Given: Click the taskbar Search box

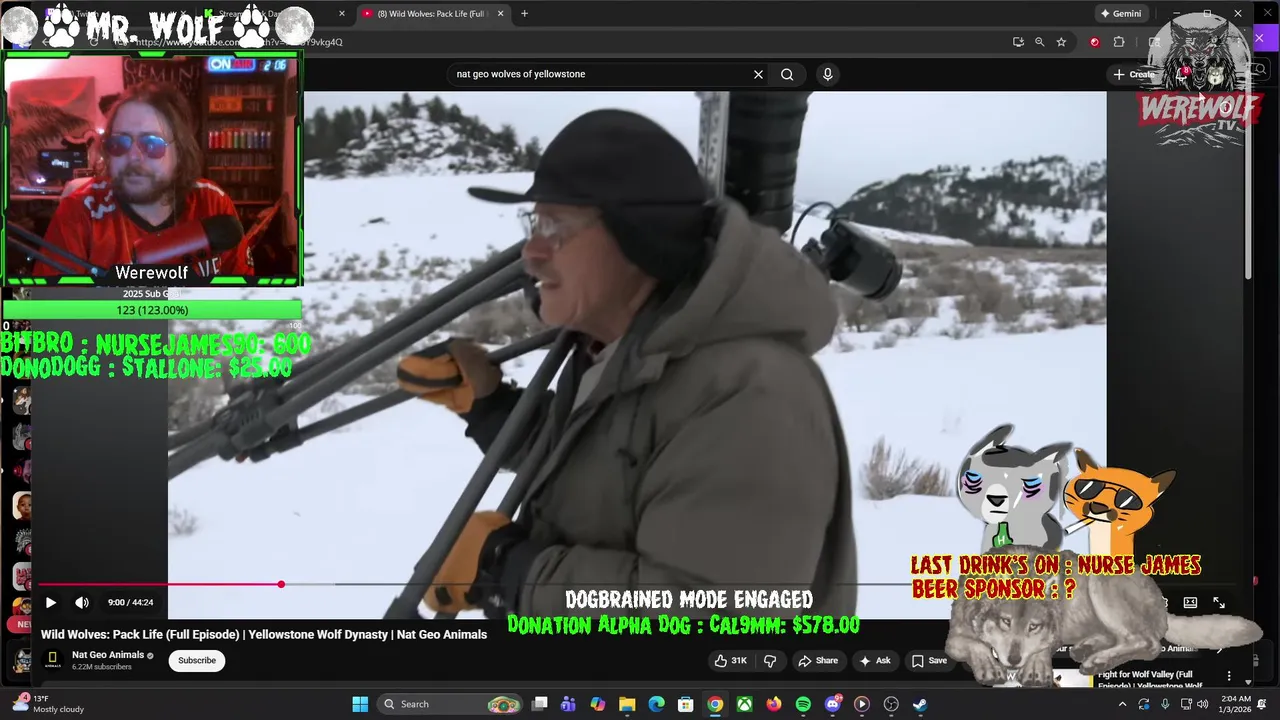Looking at the screenshot, I should tap(450, 704).
